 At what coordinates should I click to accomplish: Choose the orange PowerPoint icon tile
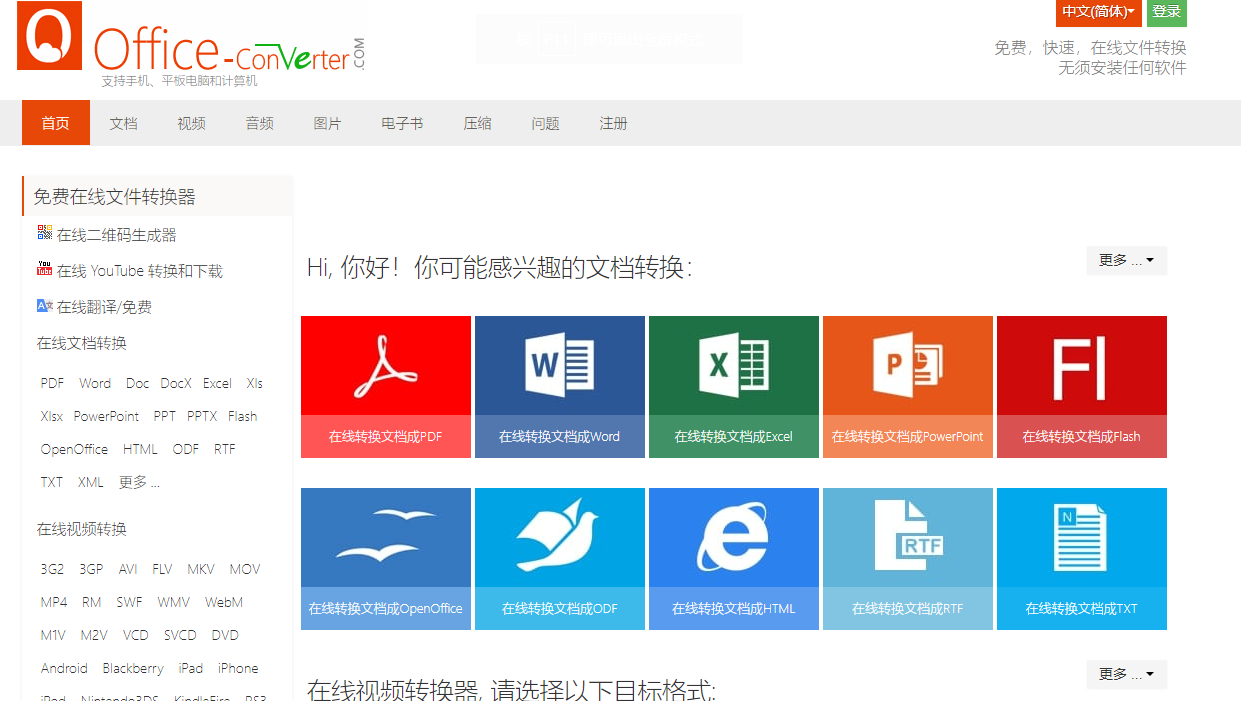click(907, 366)
